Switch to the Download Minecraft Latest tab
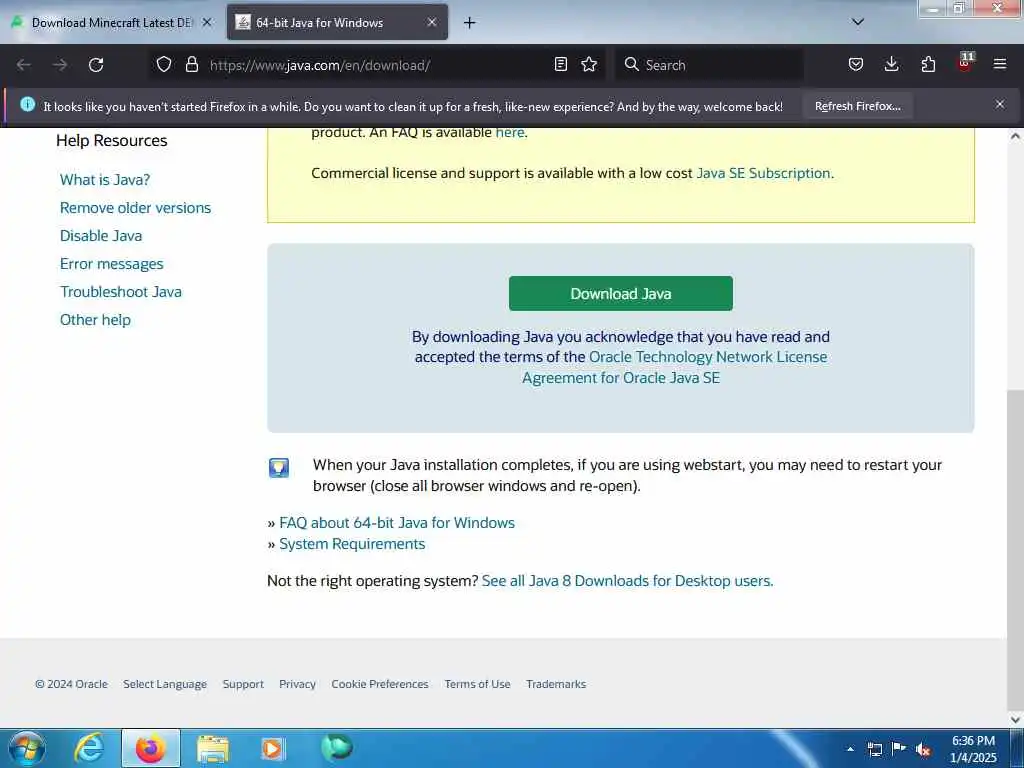Viewport: 1024px width, 768px height. (112, 22)
